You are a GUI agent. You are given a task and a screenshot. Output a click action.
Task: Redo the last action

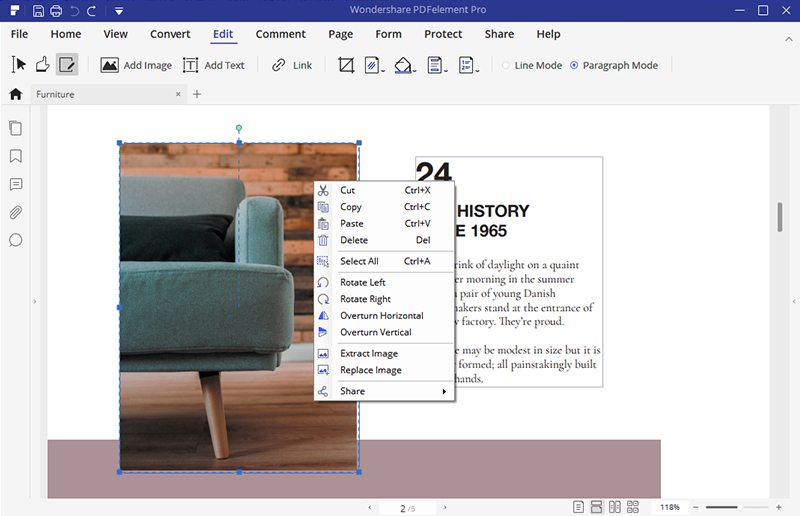click(92, 11)
